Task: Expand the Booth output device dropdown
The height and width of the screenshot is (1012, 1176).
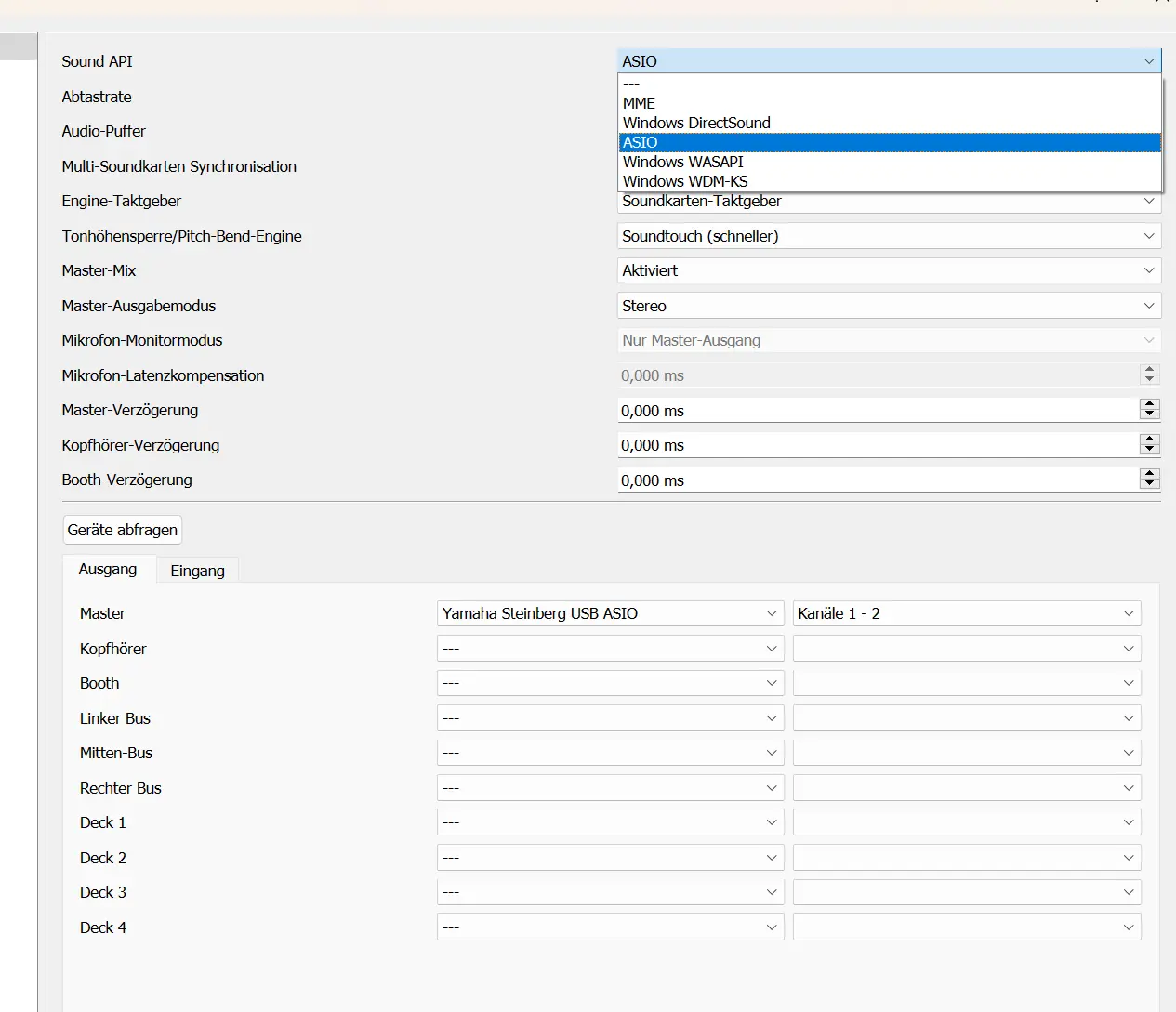Action: [x=610, y=683]
